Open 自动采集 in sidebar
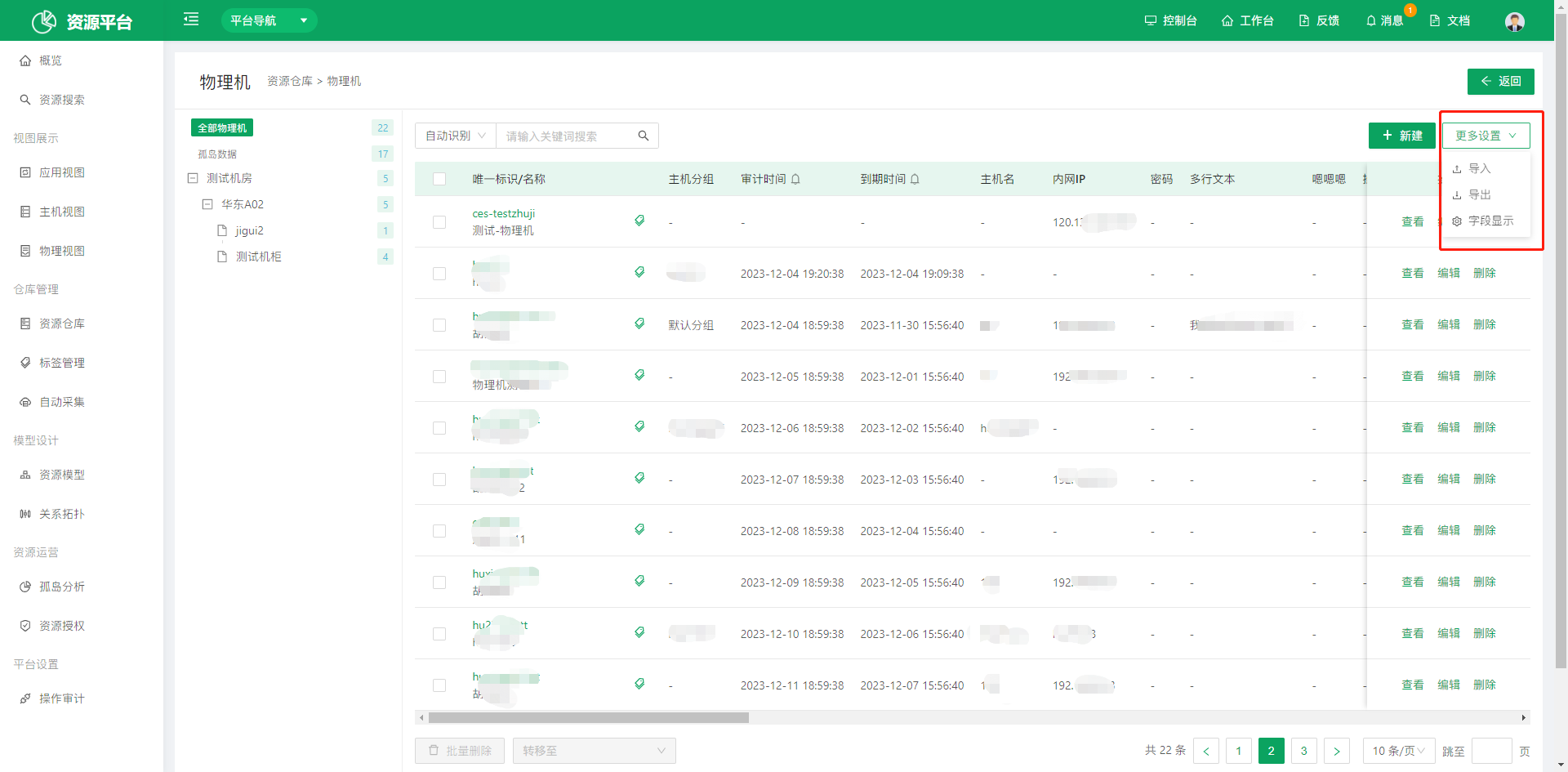1568x772 pixels. pyautogui.click(x=52, y=402)
